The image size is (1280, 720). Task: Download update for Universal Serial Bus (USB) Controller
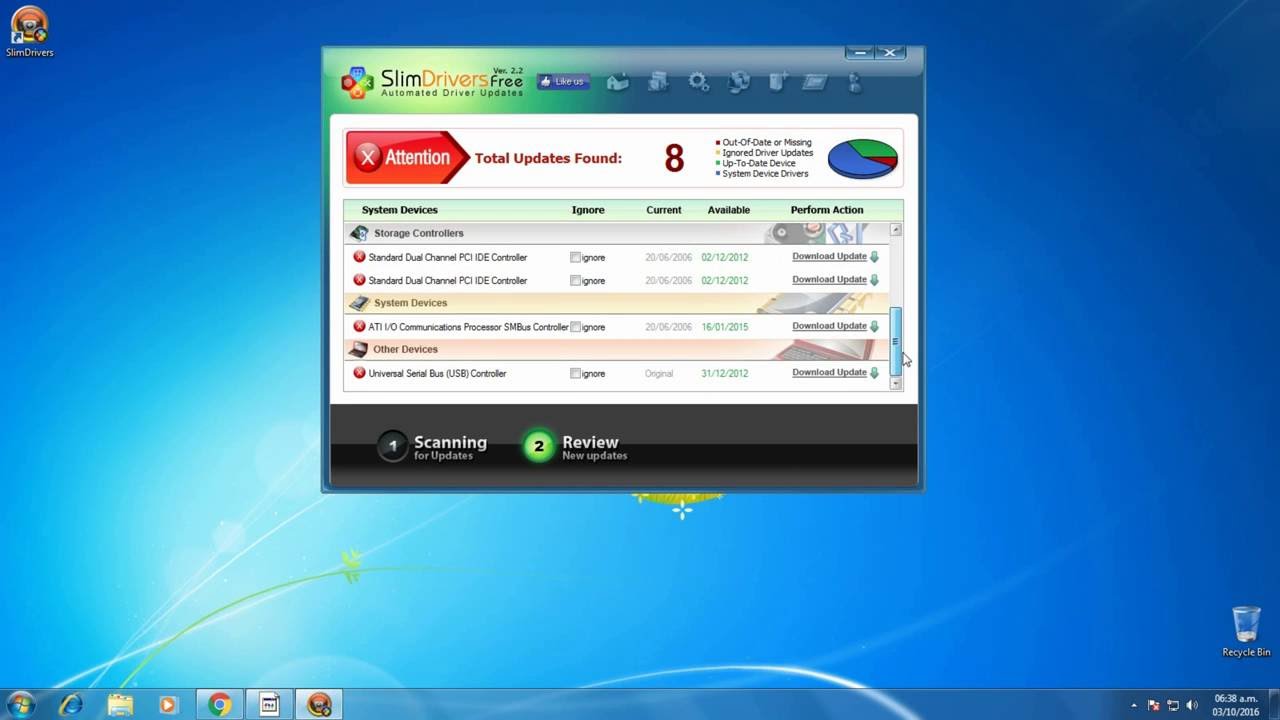coord(829,372)
